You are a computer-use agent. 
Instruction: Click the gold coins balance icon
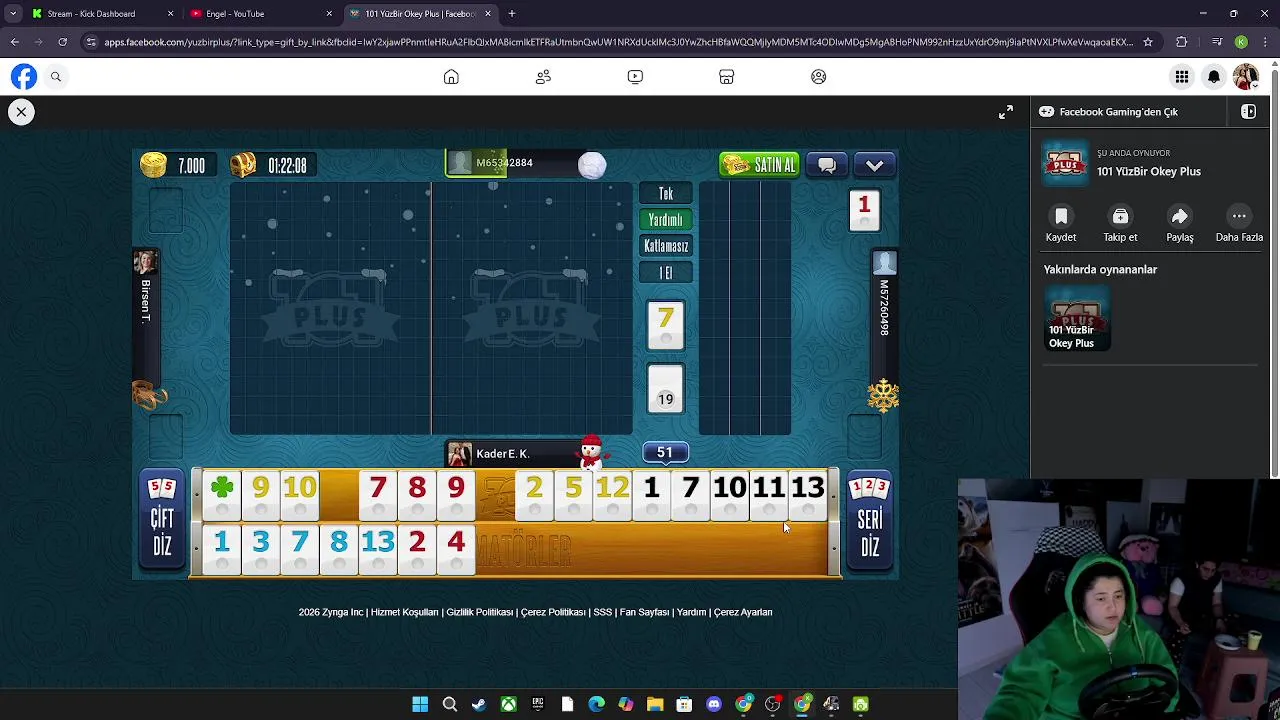(153, 165)
